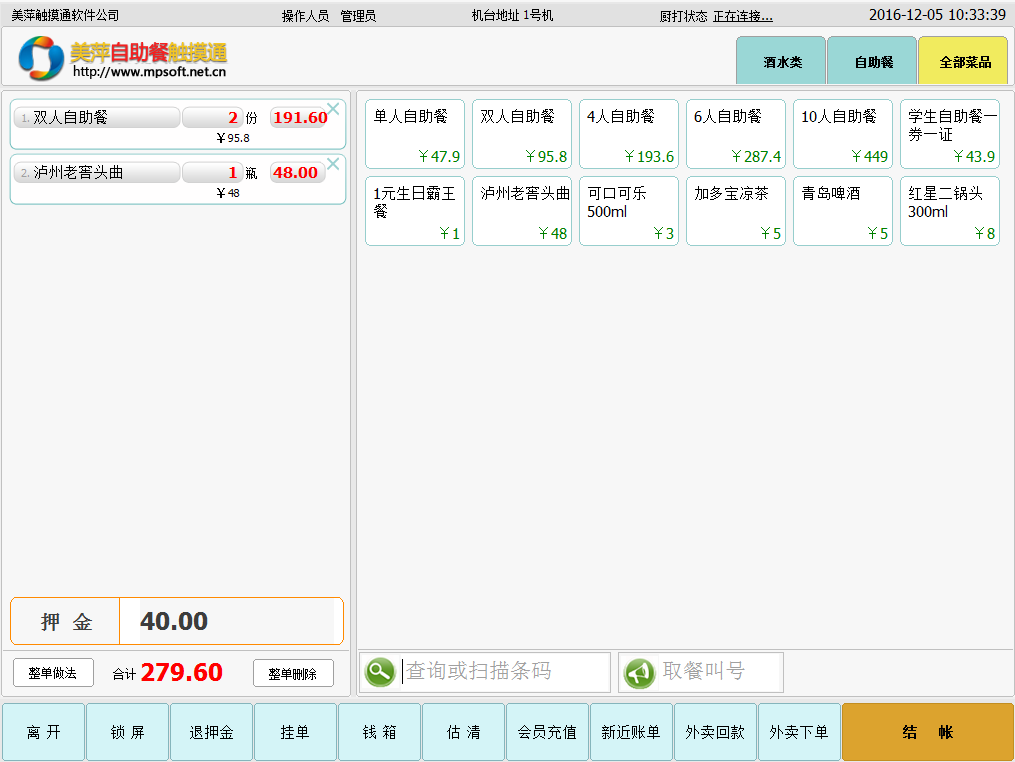Switch to 自助餐 category tab
The image size is (1015, 762).
872,61
